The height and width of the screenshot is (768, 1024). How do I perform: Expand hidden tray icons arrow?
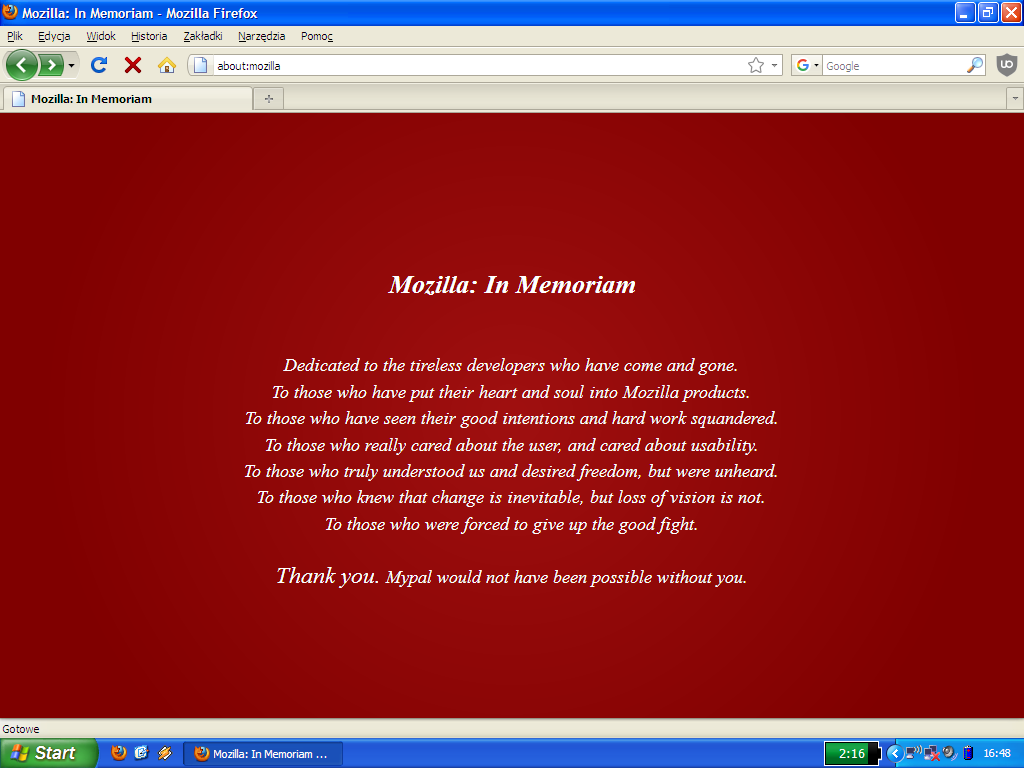[895, 754]
